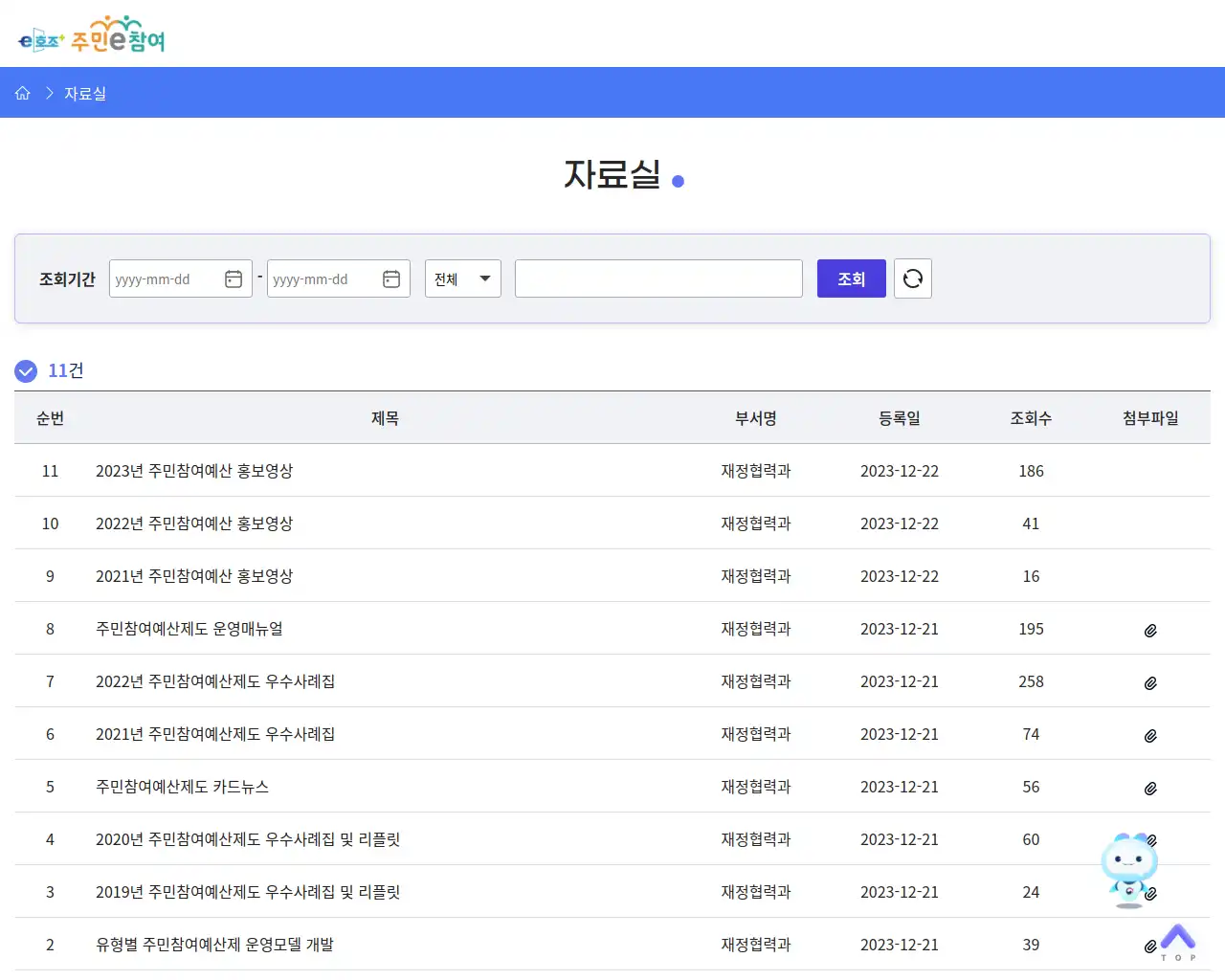Open 주민참여예산제도 운영매뉴얼 post
This screenshot has width=1225, height=980.
click(x=189, y=629)
